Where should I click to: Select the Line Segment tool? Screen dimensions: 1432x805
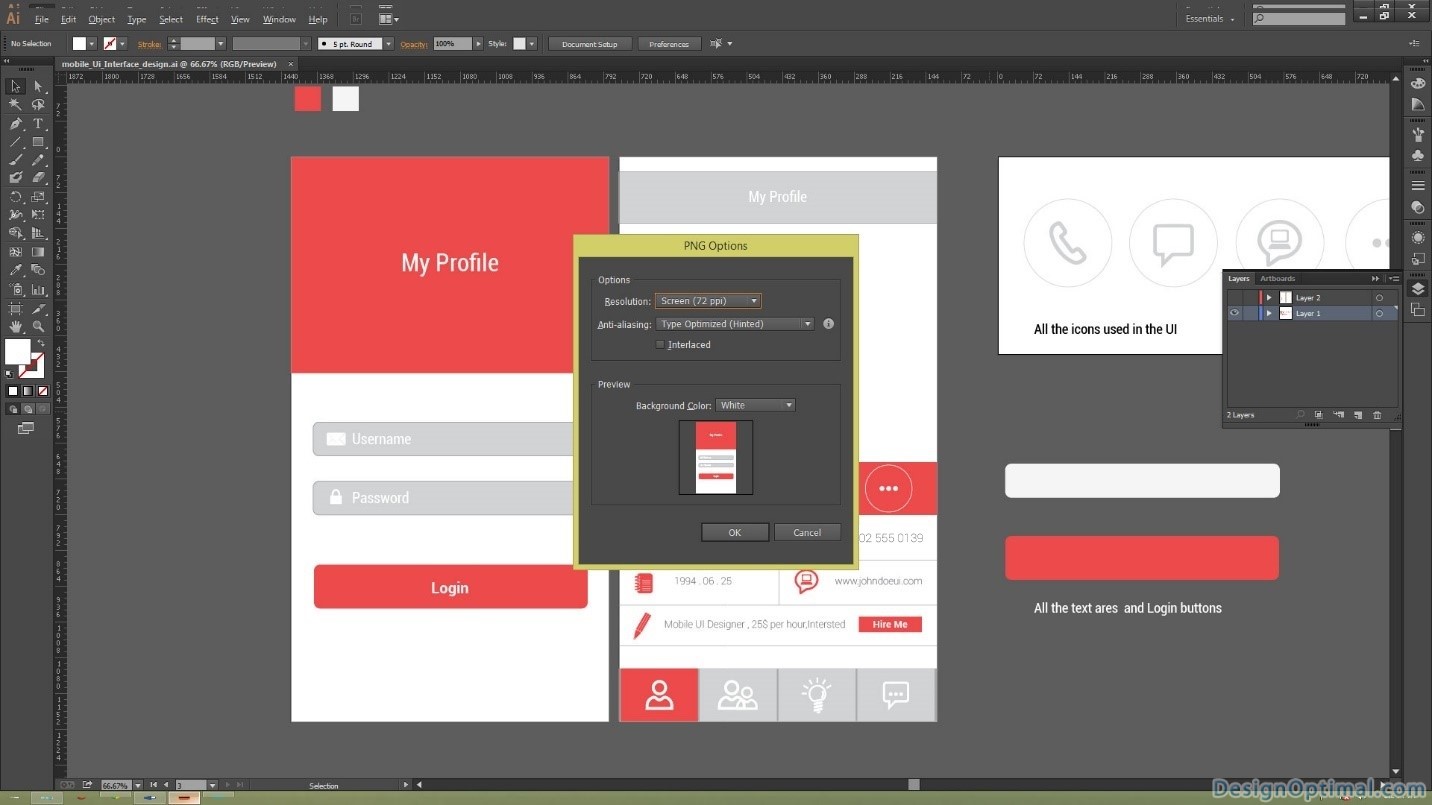pyautogui.click(x=15, y=142)
